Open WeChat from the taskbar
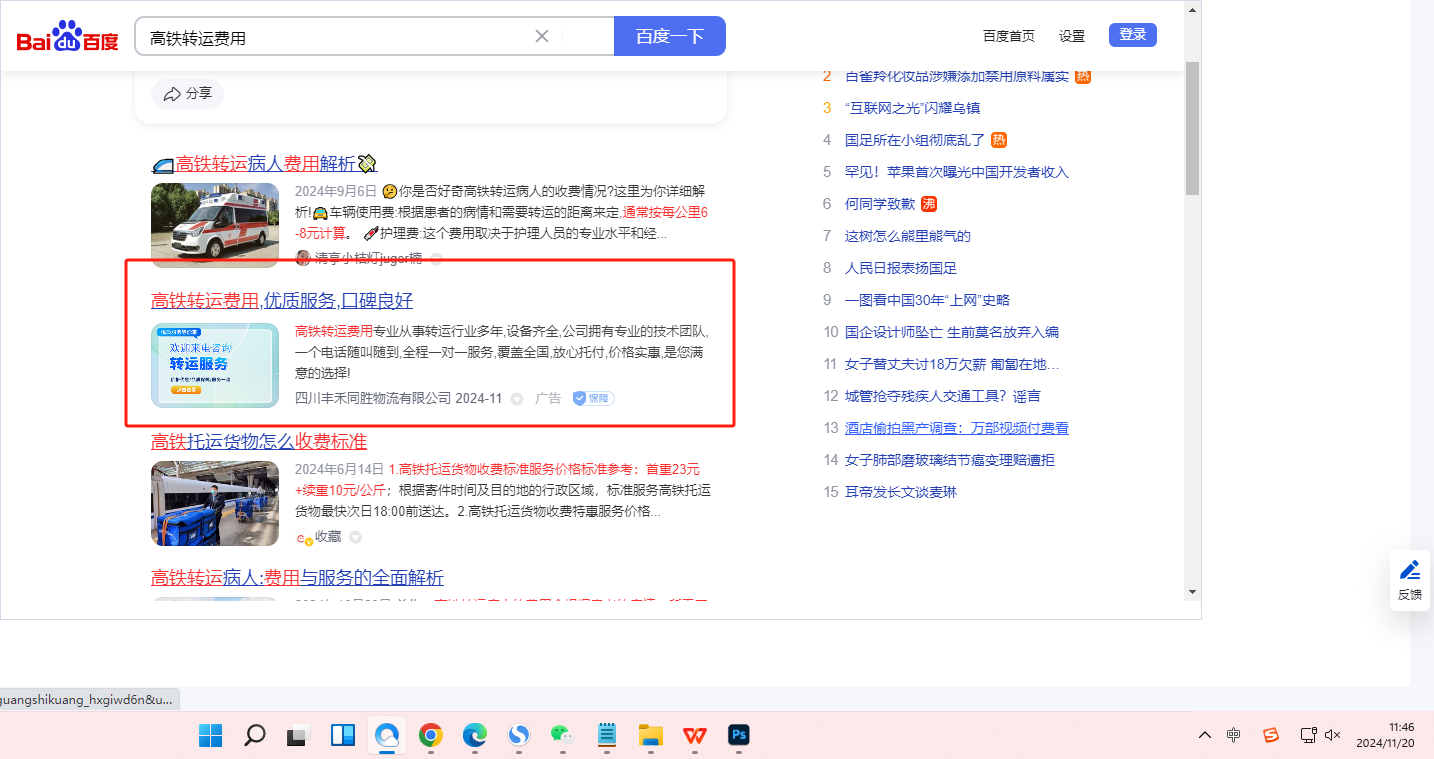The height and width of the screenshot is (759, 1434). [562, 736]
